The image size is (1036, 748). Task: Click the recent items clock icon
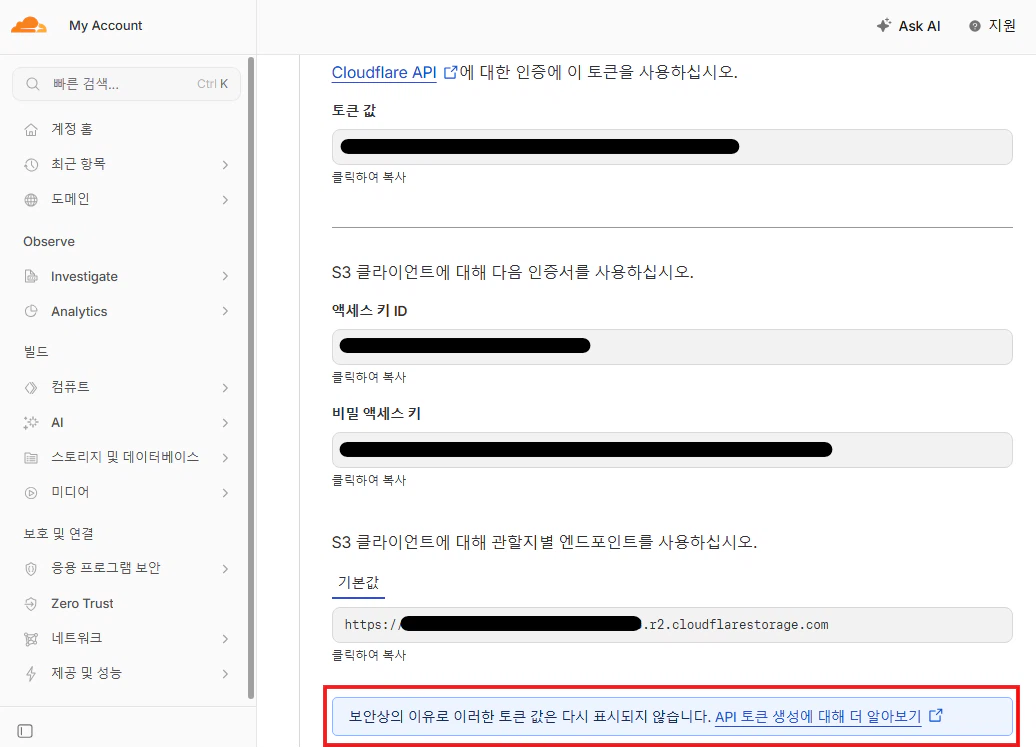pyautogui.click(x=31, y=165)
